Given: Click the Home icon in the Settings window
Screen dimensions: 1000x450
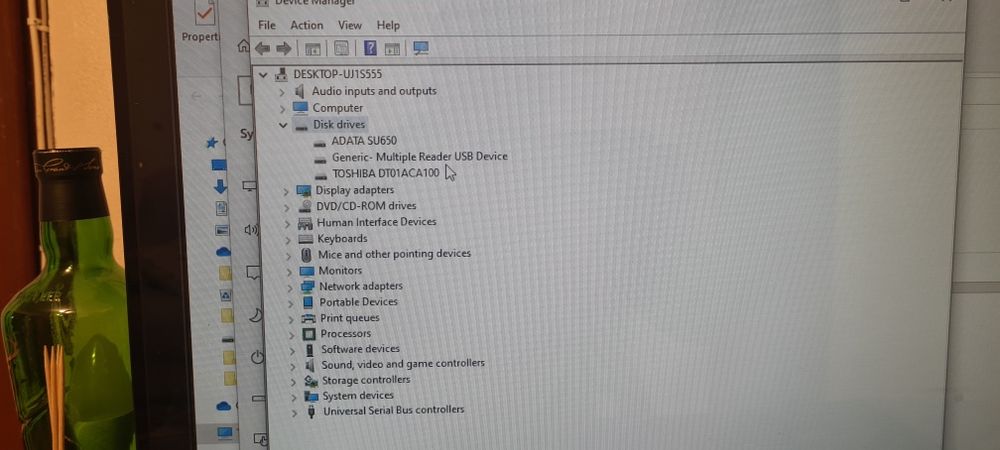Looking at the screenshot, I should pyautogui.click(x=242, y=46).
